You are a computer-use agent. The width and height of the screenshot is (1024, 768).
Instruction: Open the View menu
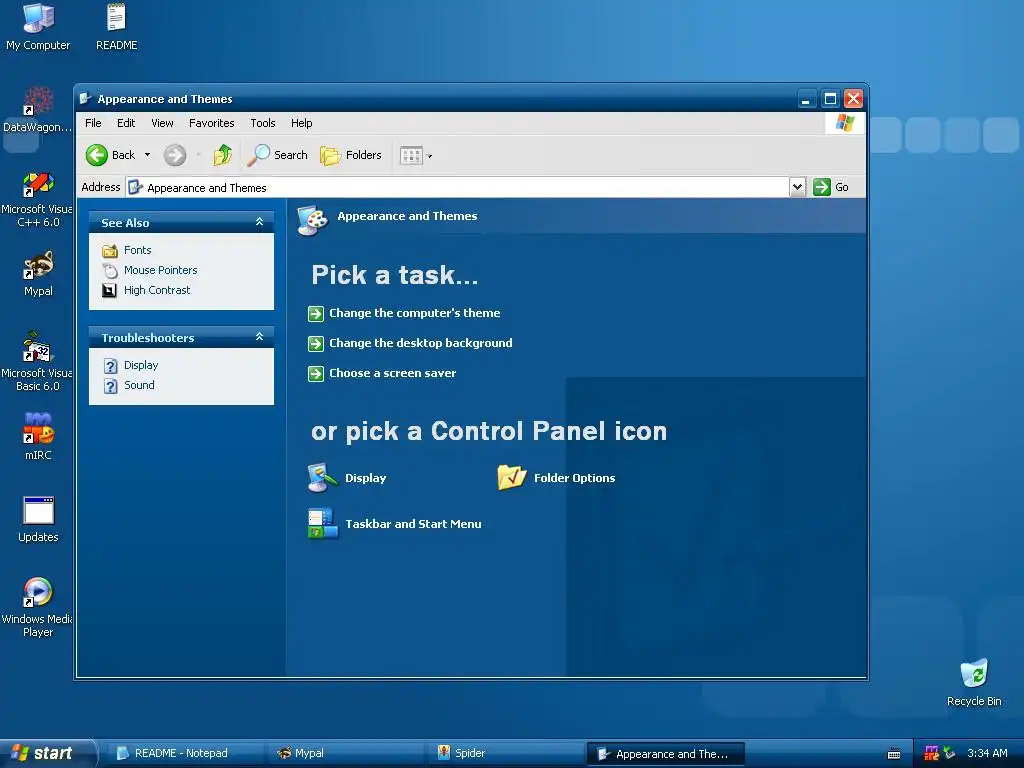163,123
